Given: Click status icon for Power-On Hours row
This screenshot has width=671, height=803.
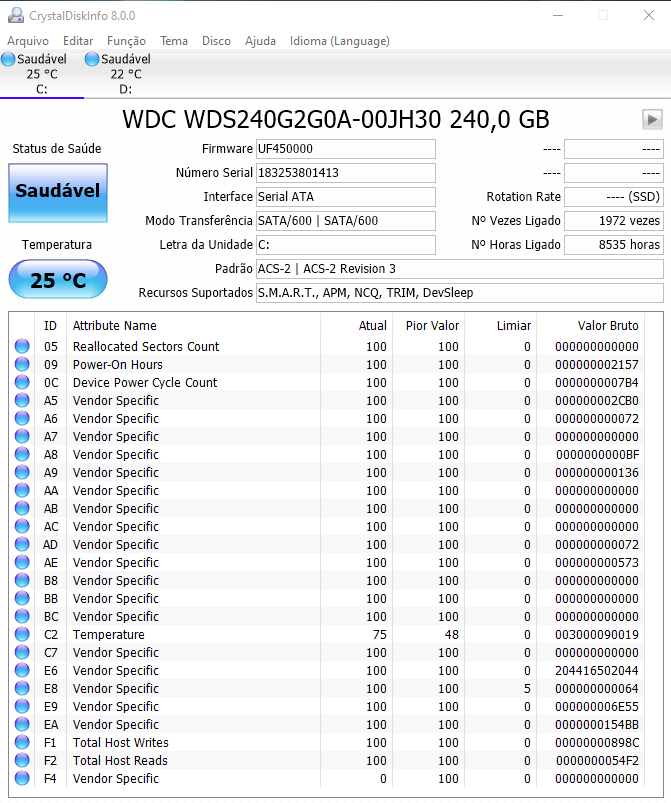Looking at the screenshot, I should [x=22, y=364].
